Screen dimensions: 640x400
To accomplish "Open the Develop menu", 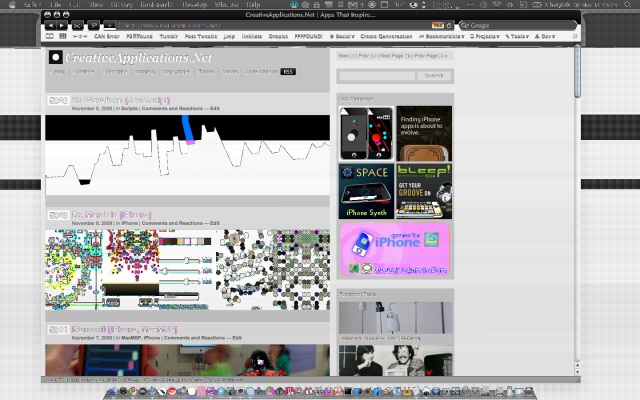I will tap(194, 4).
